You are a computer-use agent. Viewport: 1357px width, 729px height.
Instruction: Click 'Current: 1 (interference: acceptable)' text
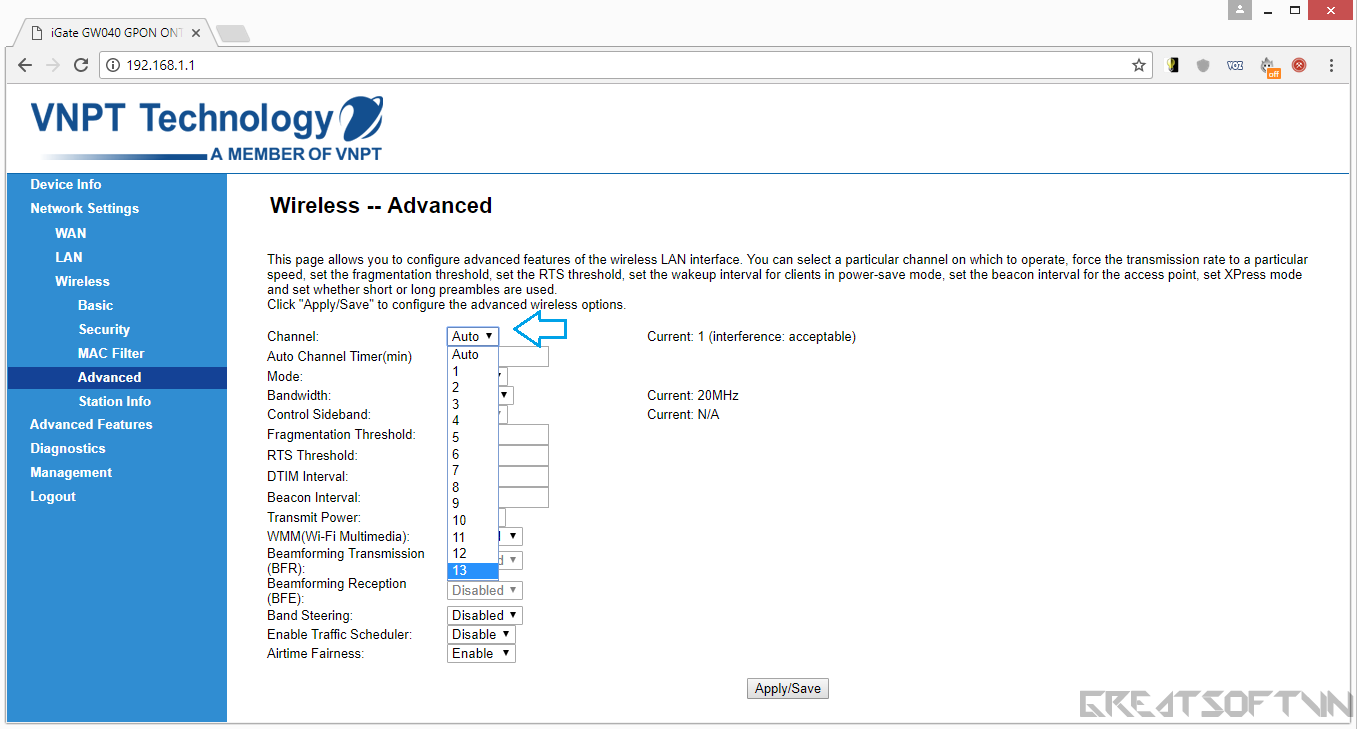tap(751, 337)
